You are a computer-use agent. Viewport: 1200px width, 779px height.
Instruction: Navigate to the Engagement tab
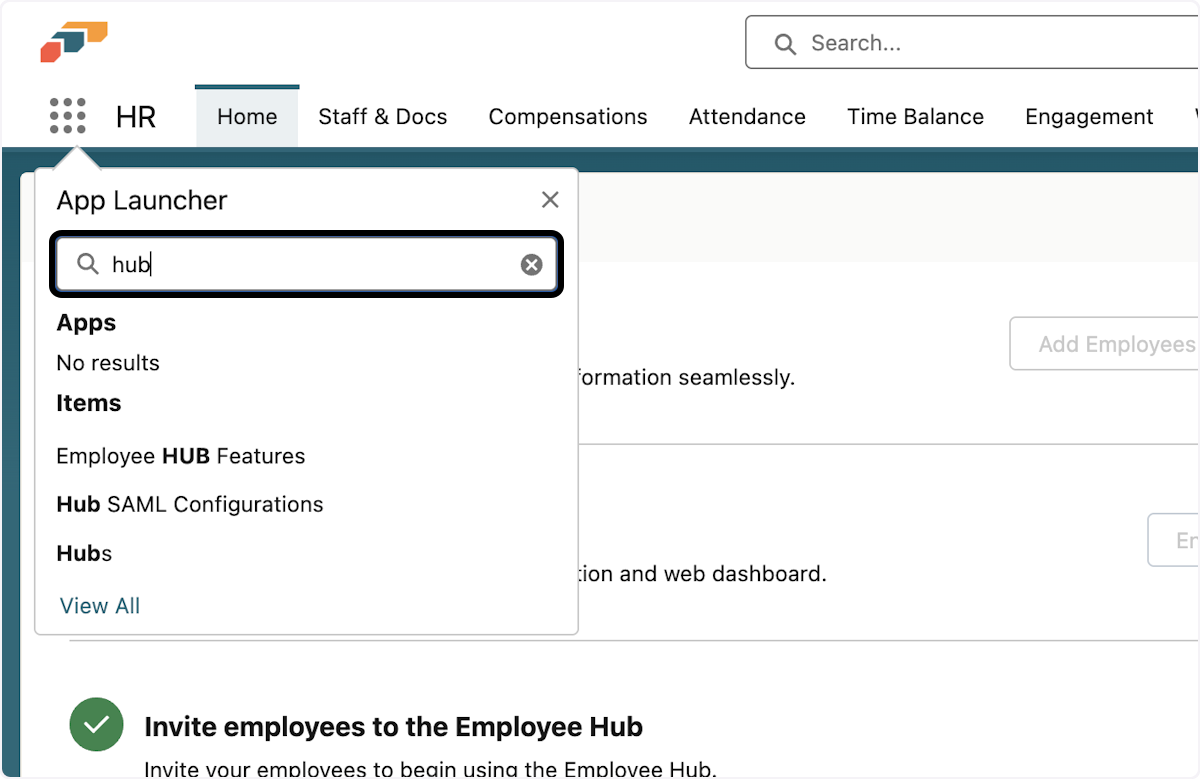coord(1089,117)
